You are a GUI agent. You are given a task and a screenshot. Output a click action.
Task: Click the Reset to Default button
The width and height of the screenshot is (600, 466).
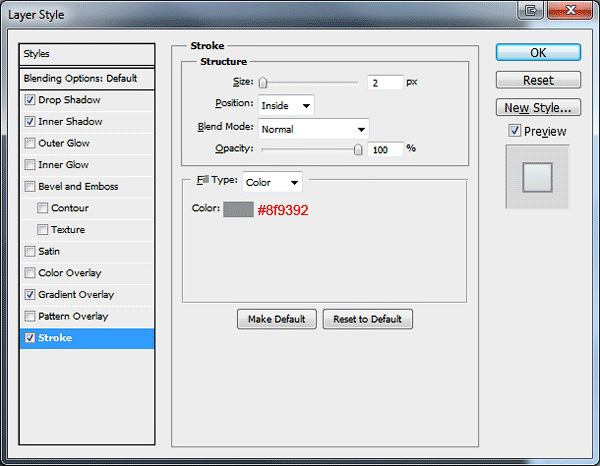click(368, 319)
